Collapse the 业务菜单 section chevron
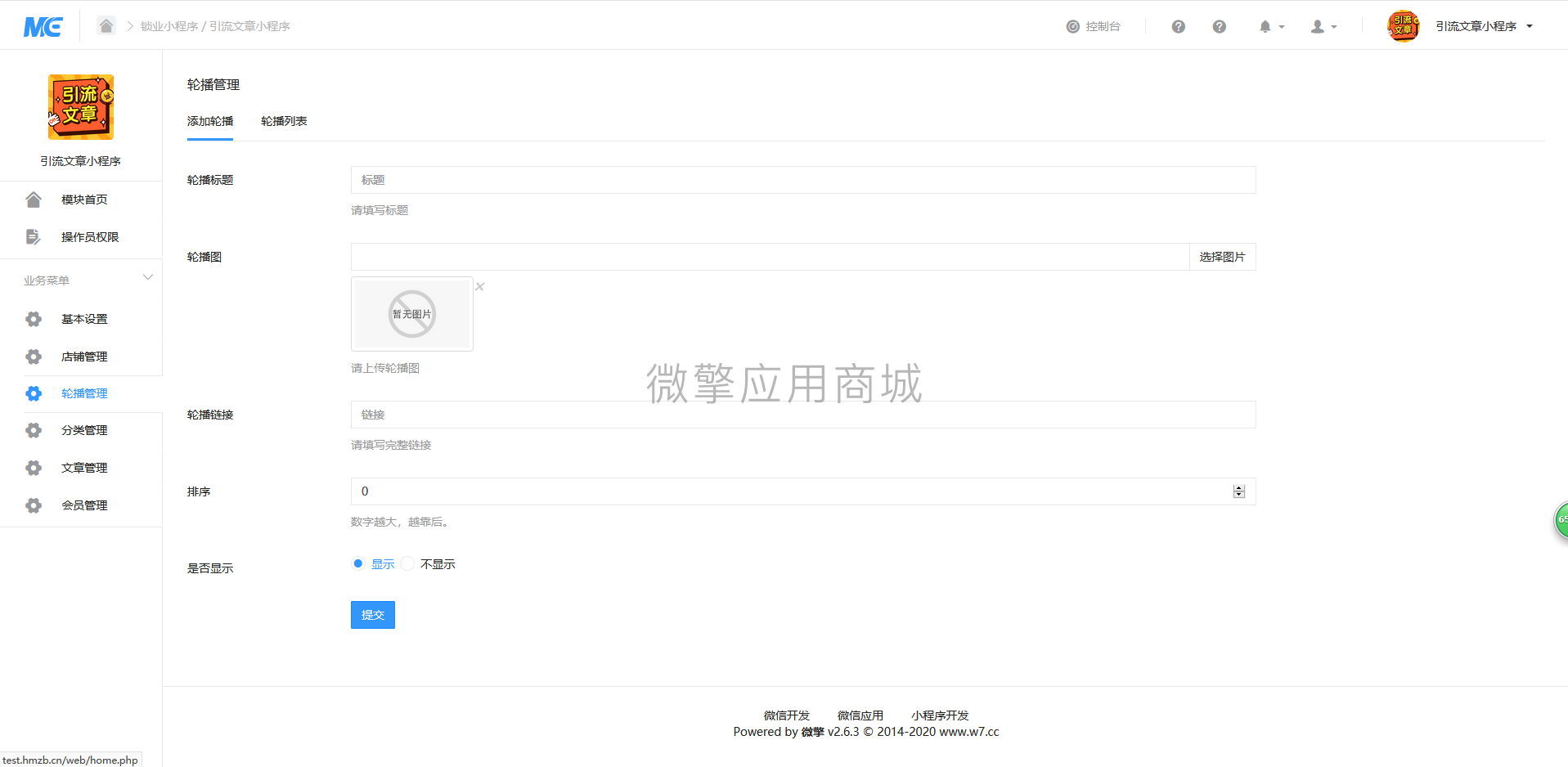Viewport: 1568px width, 767px height. (148, 277)
